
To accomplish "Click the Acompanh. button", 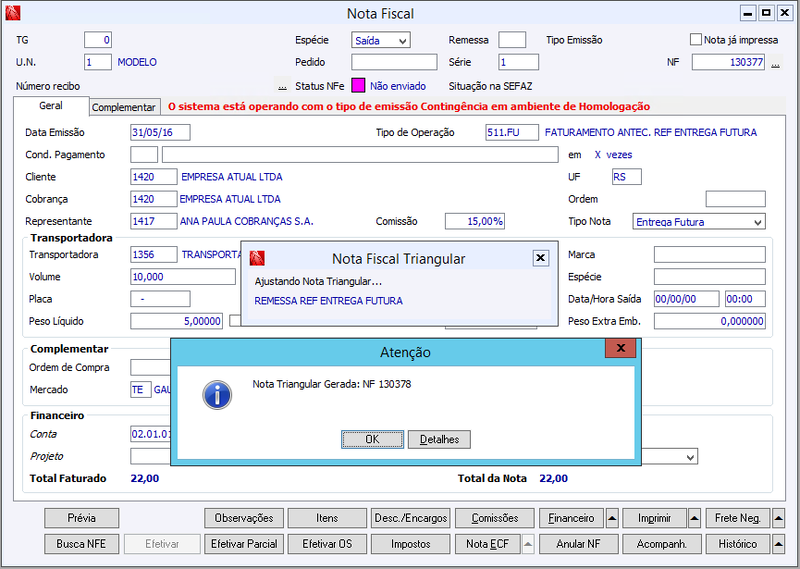I will point(662,544).
